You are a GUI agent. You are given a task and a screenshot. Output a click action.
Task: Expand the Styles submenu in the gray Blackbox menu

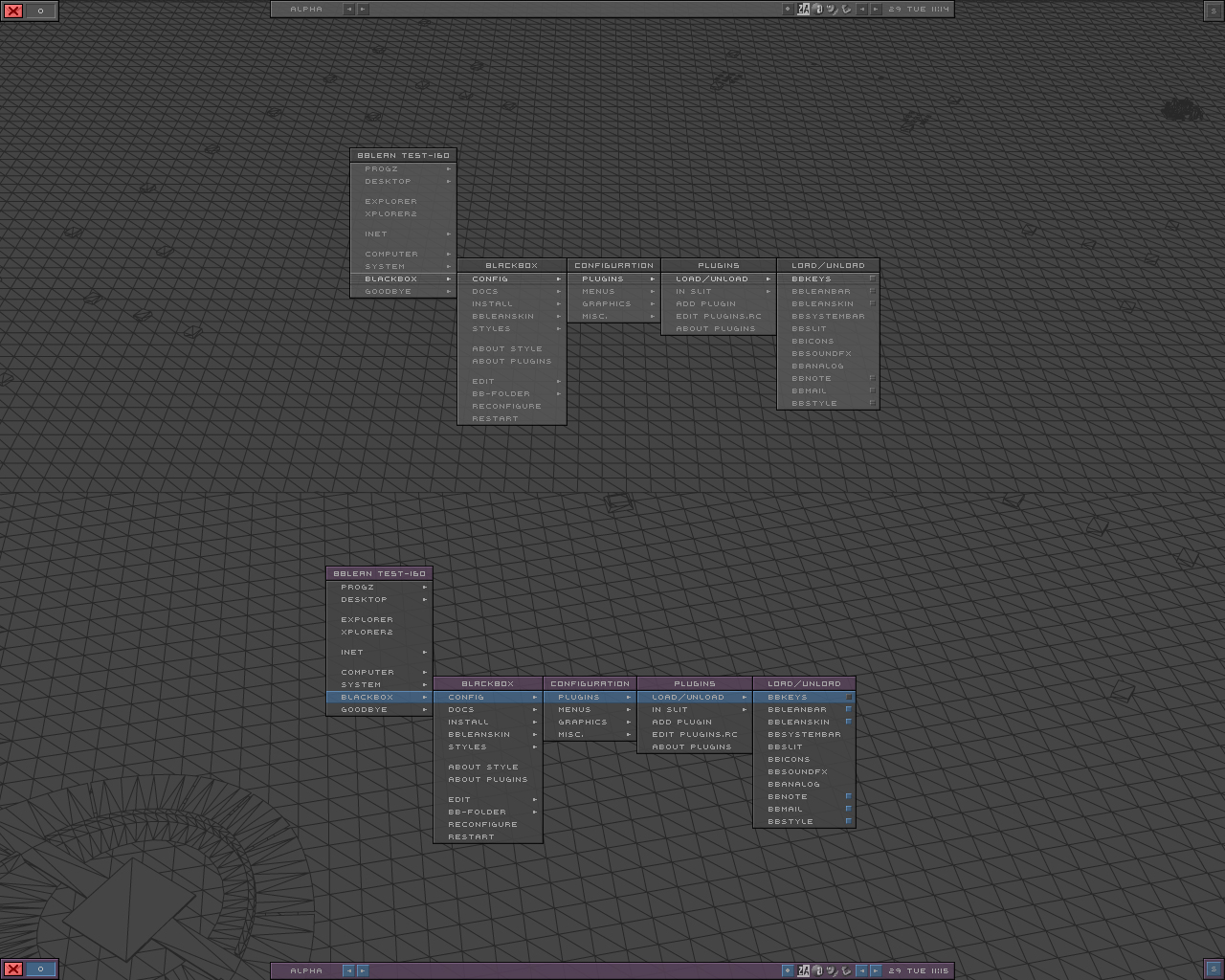(x=512, y=328)
